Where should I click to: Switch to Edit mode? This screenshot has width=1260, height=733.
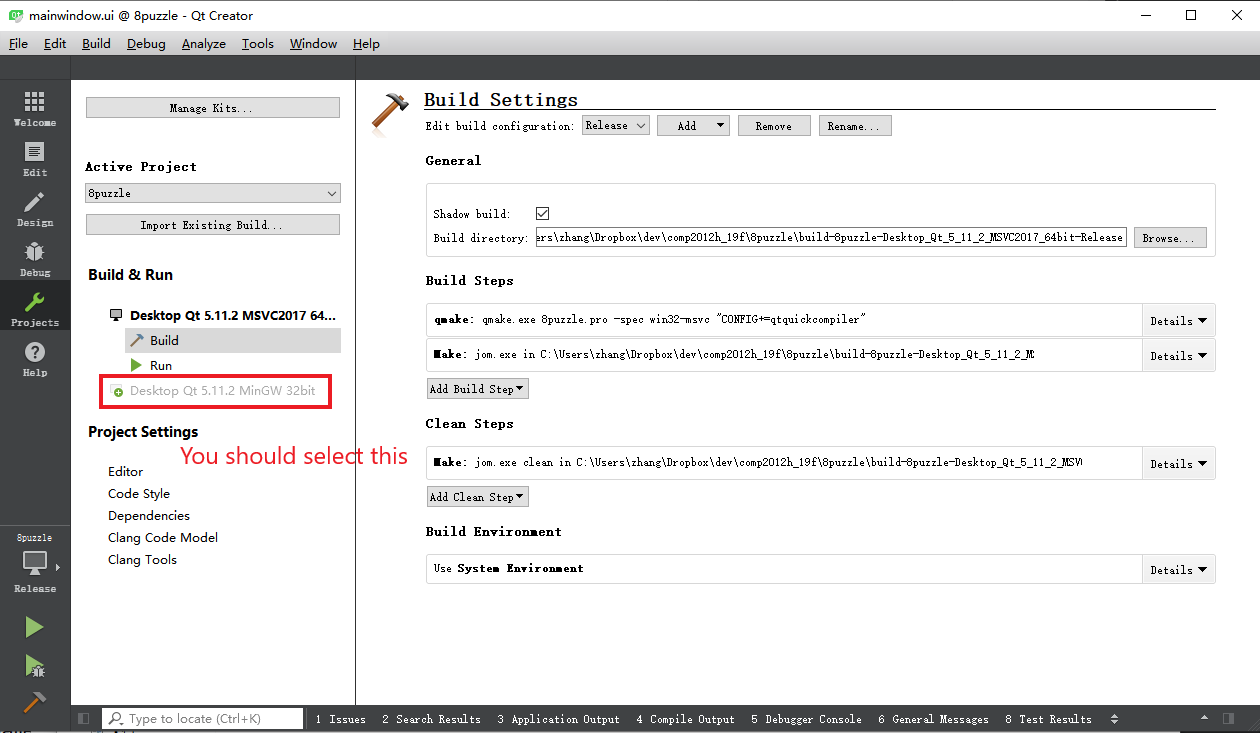point(34,158)
